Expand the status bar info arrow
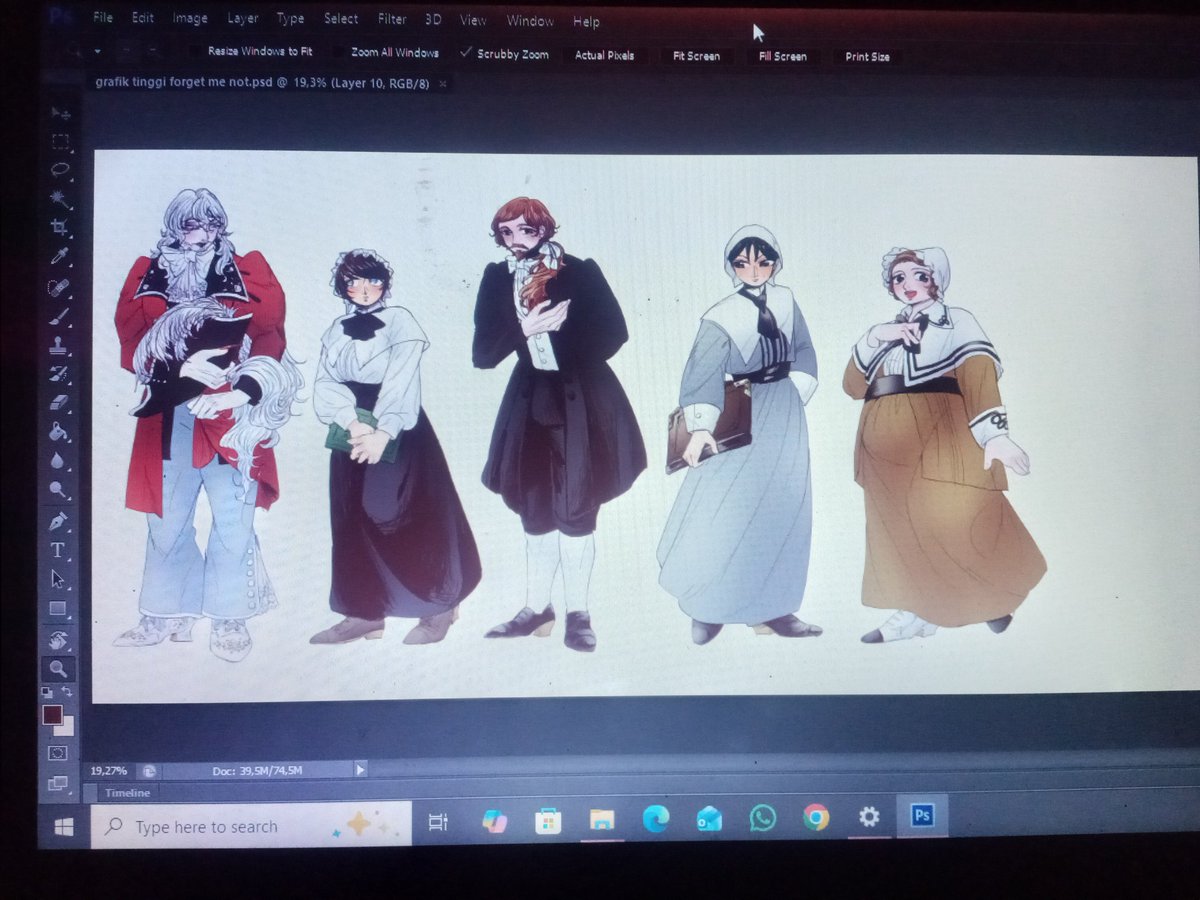The width and height of the screenshot is (1200, 900). click(360, 769)
